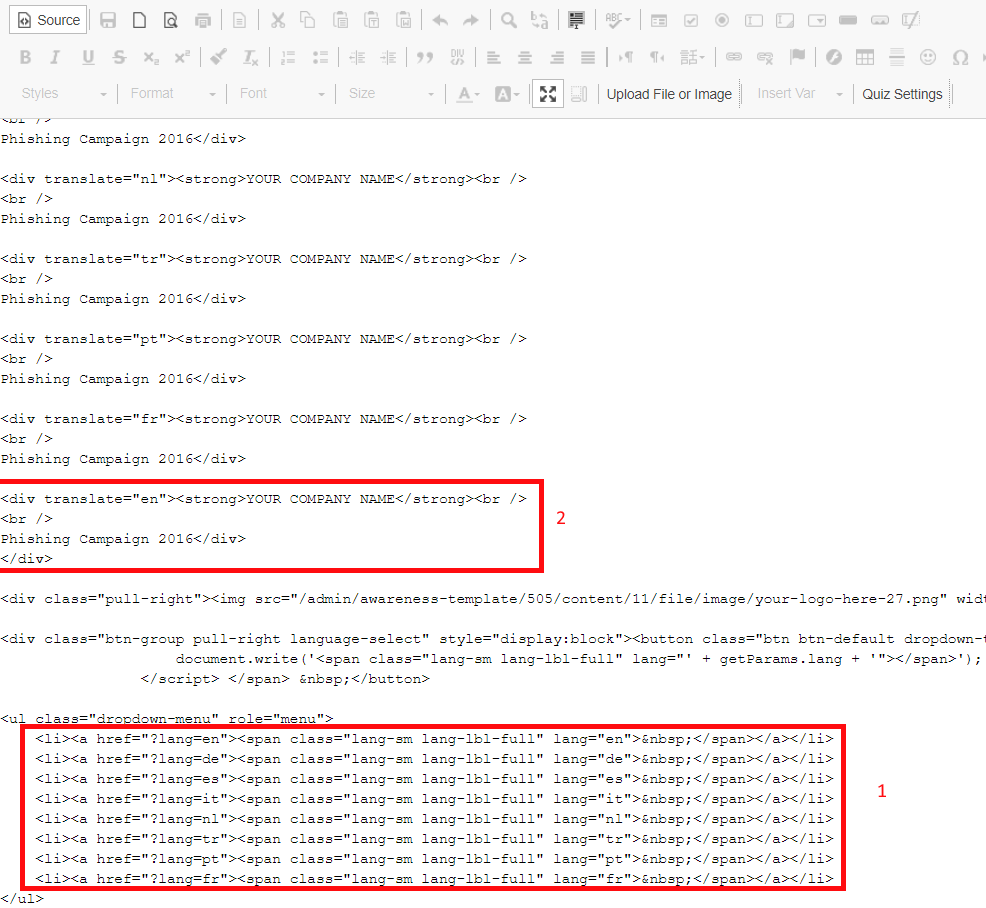Open the Spell Check ABC dropdown
Screen dimensions: 986x908
[618, 20]
